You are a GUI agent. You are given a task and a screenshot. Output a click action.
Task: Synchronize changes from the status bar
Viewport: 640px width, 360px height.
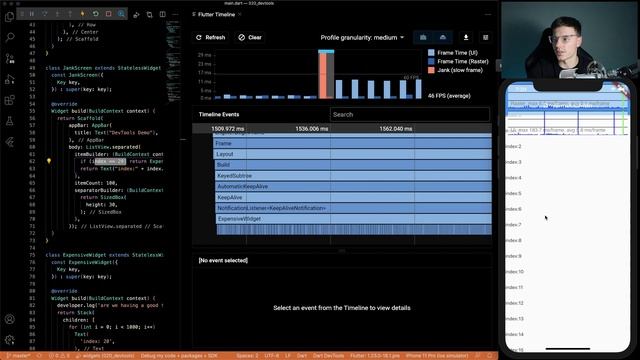click(x=40, y=356)
